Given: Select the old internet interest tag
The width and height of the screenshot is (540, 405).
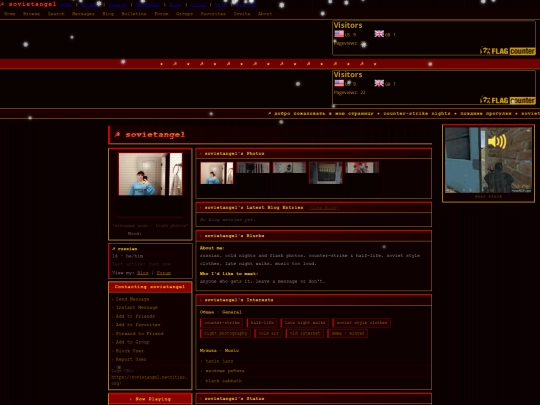Looking at the screenshot, I should point(305,333).
